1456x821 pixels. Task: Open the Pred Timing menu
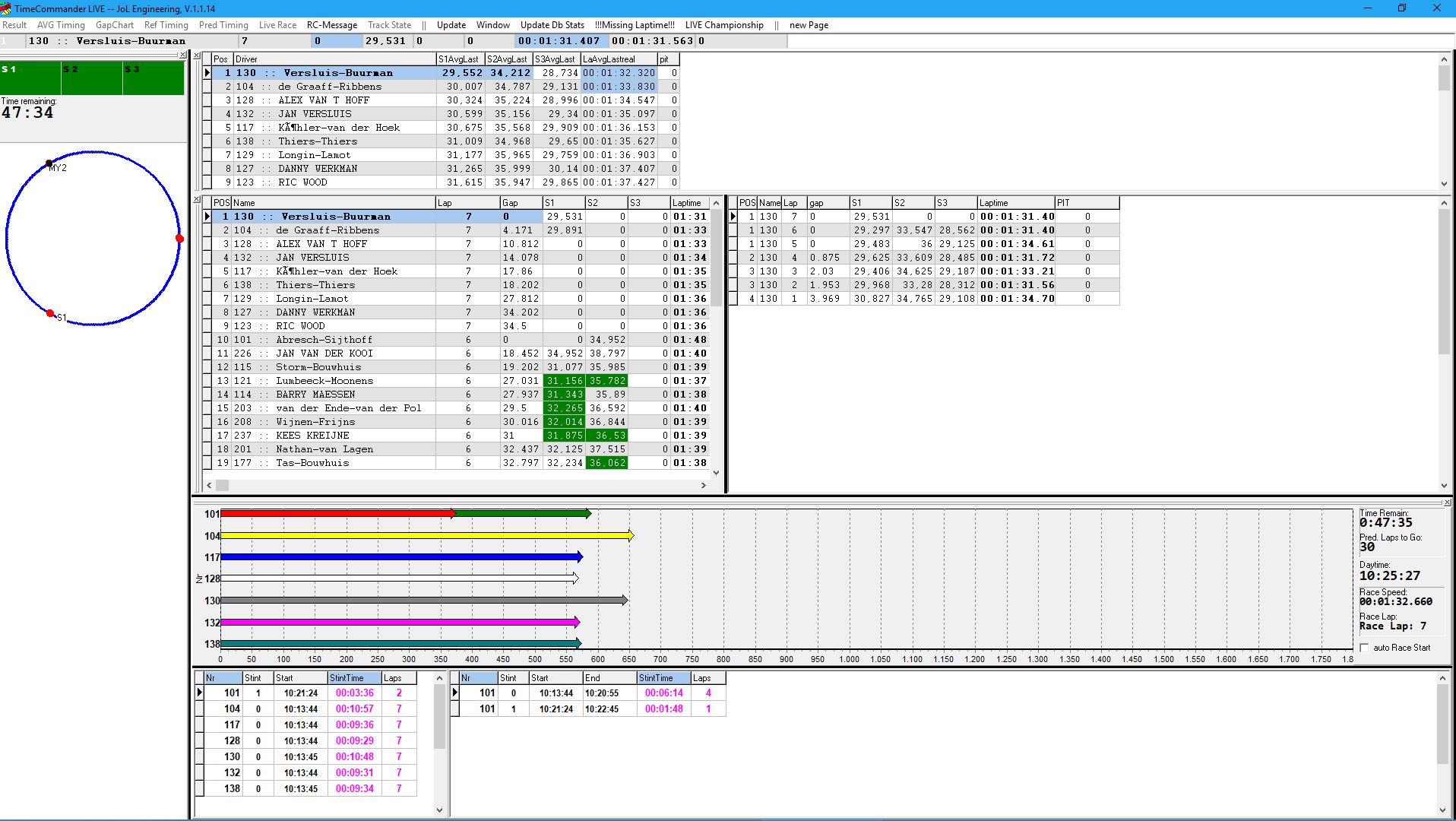click(223, 25)
